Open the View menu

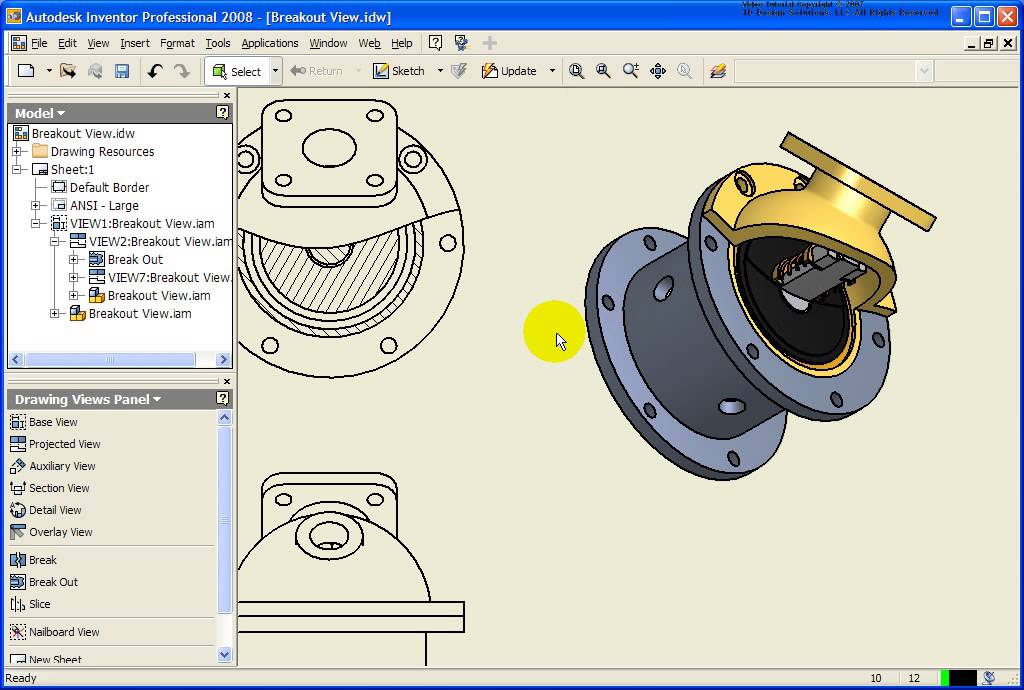click(x=98, y=43)
